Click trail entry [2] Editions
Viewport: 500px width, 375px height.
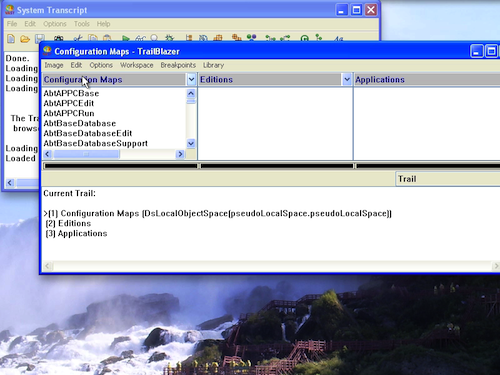pyautogui.click(x=68, y=223)
